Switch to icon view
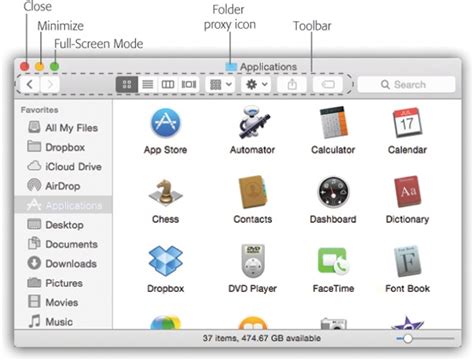Image resolution: width=474 pixels, height=361 pixels. pyautogui.click(x=127, y=85)
